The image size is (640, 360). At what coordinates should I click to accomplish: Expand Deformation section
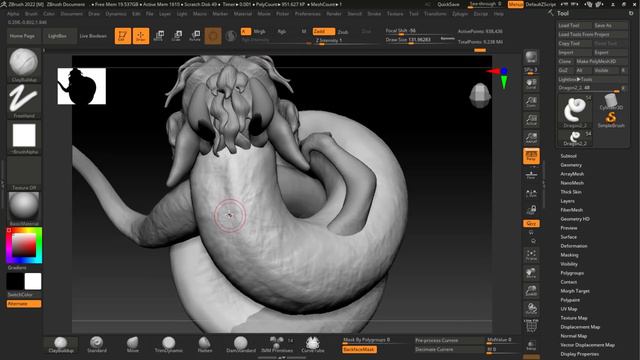(x=574, y=246)
